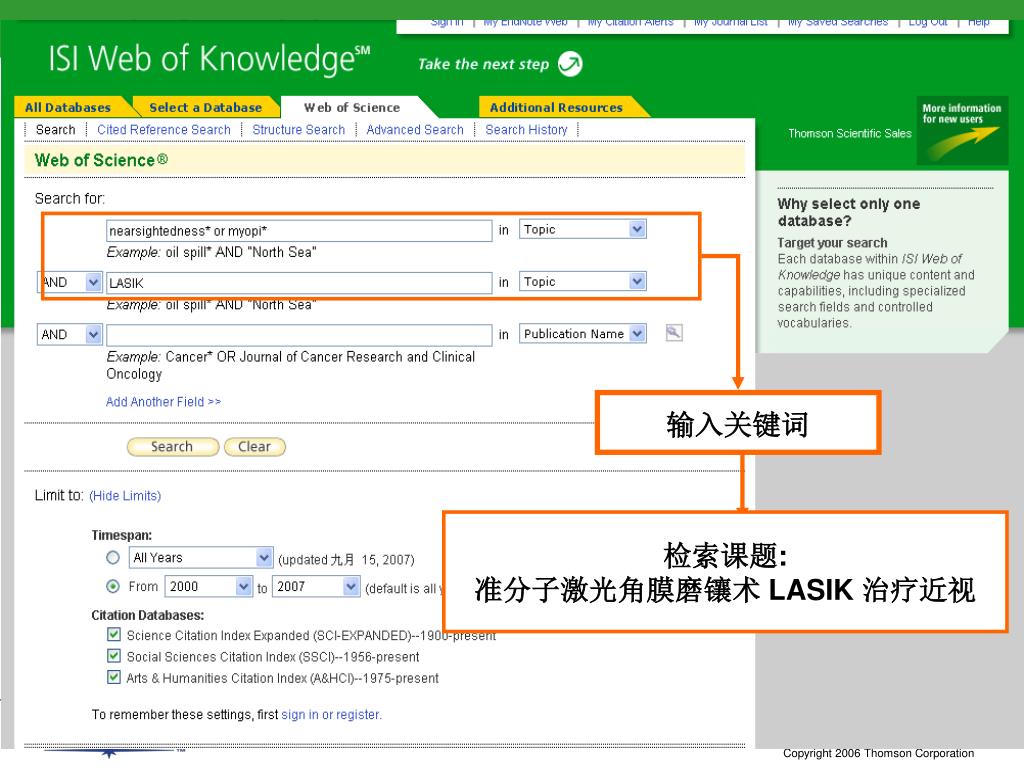1024x768 pixels.
Task: Toggle Arts & Humanities Citation Index checkbox
Action: coord(114,677)
